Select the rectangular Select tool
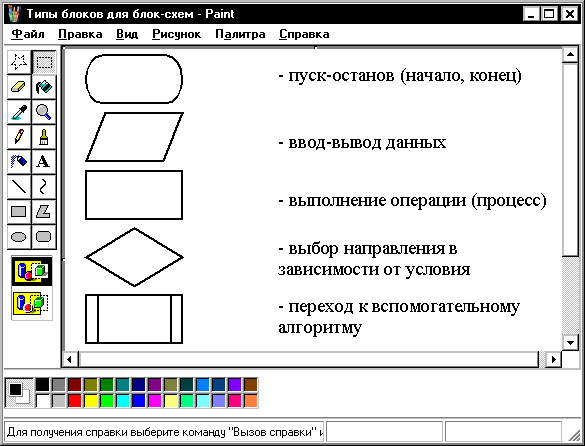 click(44, 62)
